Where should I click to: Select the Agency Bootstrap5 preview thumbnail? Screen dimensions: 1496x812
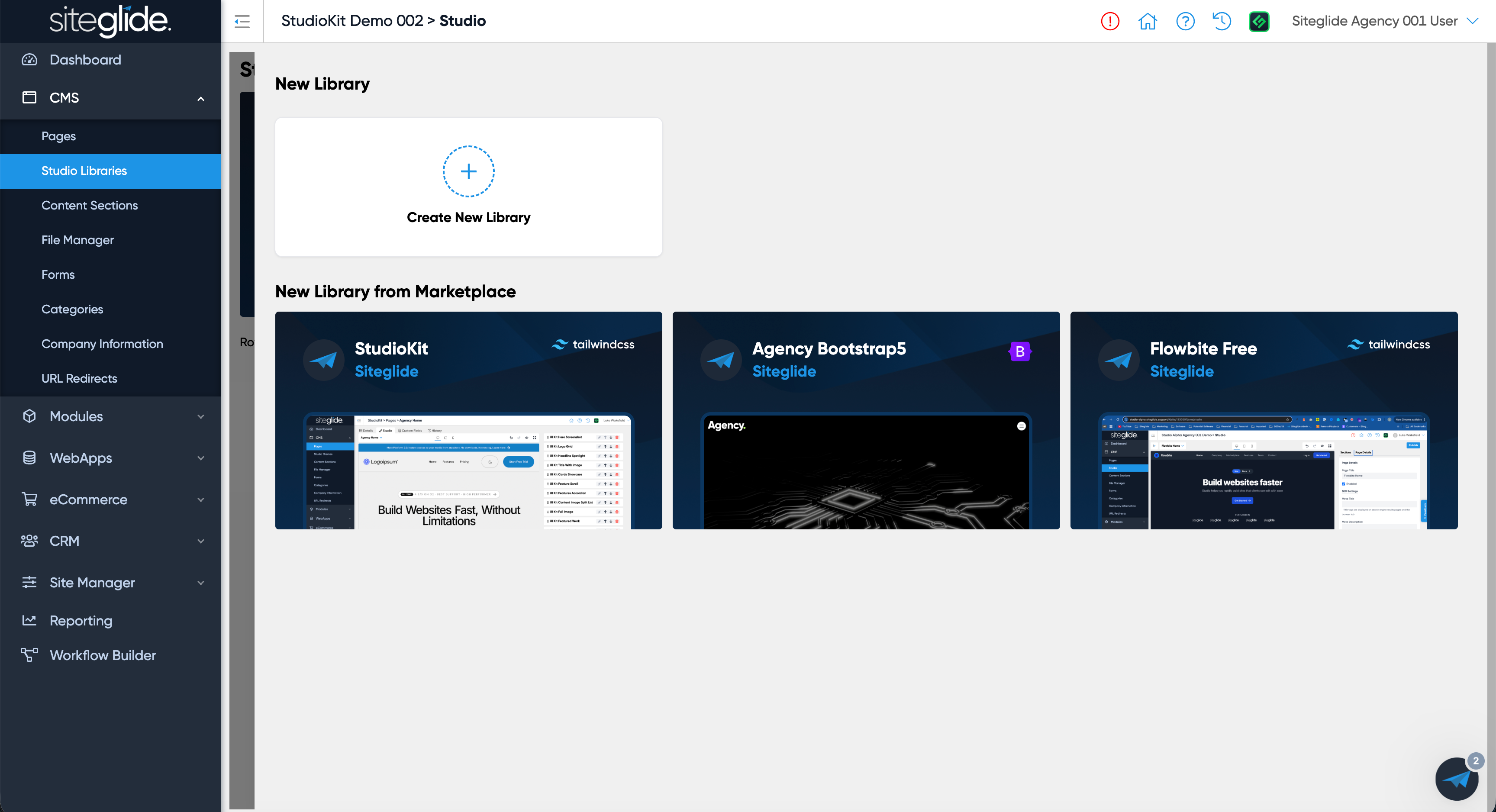pos(866,471)
